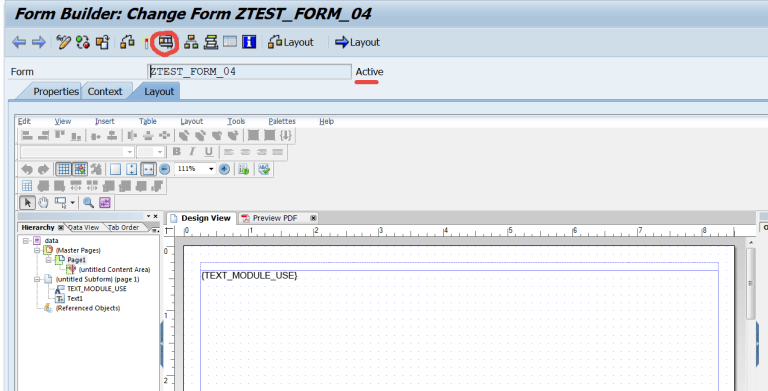Open the field edit tool dropdown arrow

pos(72,202)
